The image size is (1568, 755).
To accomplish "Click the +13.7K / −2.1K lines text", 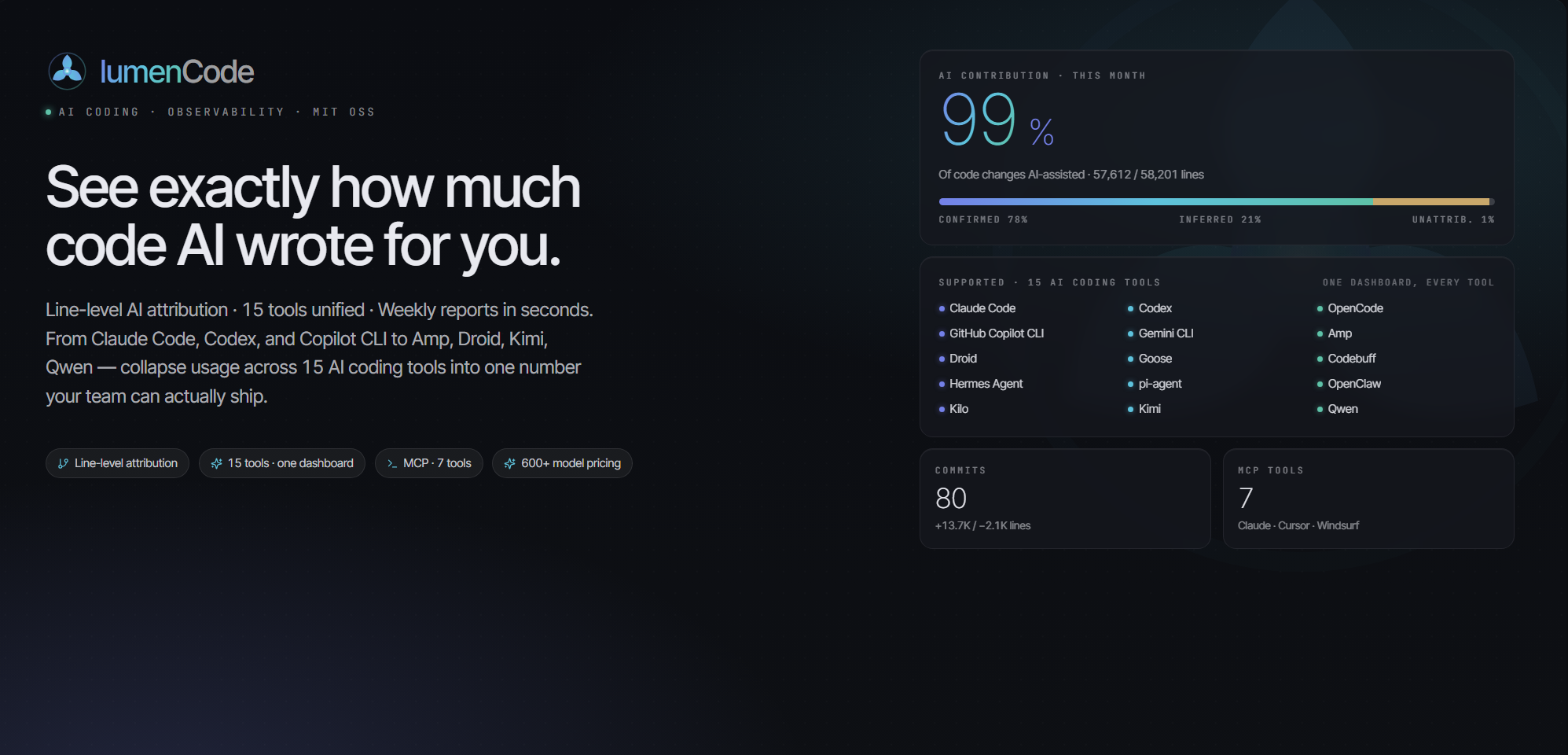I will click(x=982, y=525).
